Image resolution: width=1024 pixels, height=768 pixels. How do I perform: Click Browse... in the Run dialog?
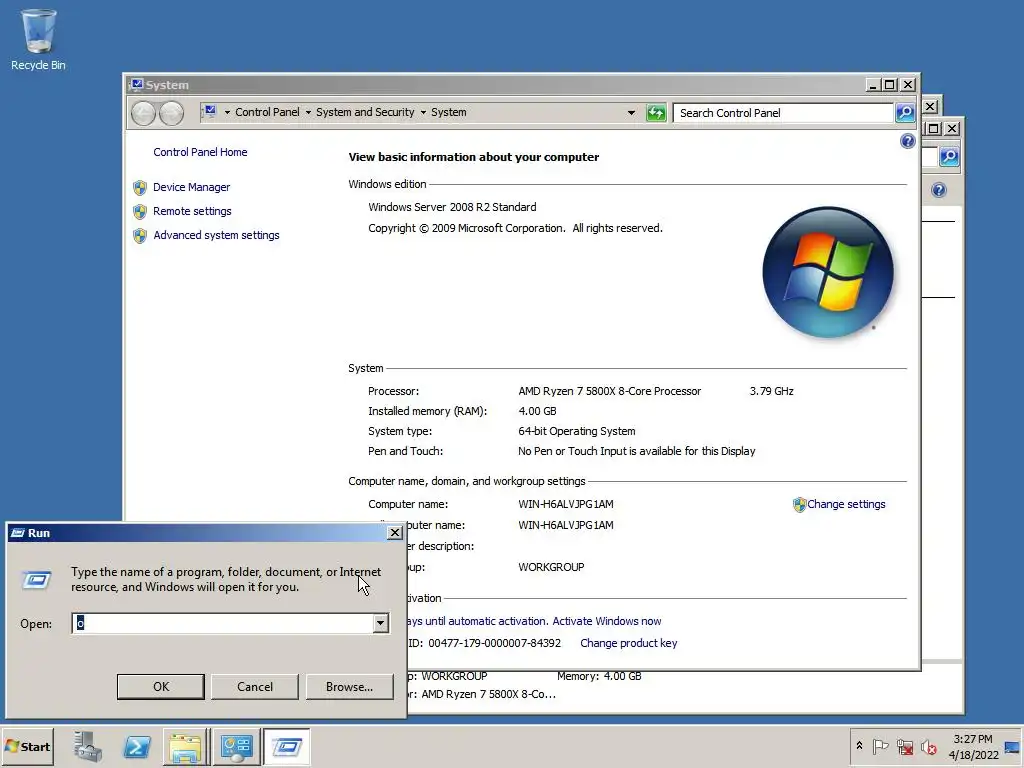pyautogui.click(x=349, y=686)
